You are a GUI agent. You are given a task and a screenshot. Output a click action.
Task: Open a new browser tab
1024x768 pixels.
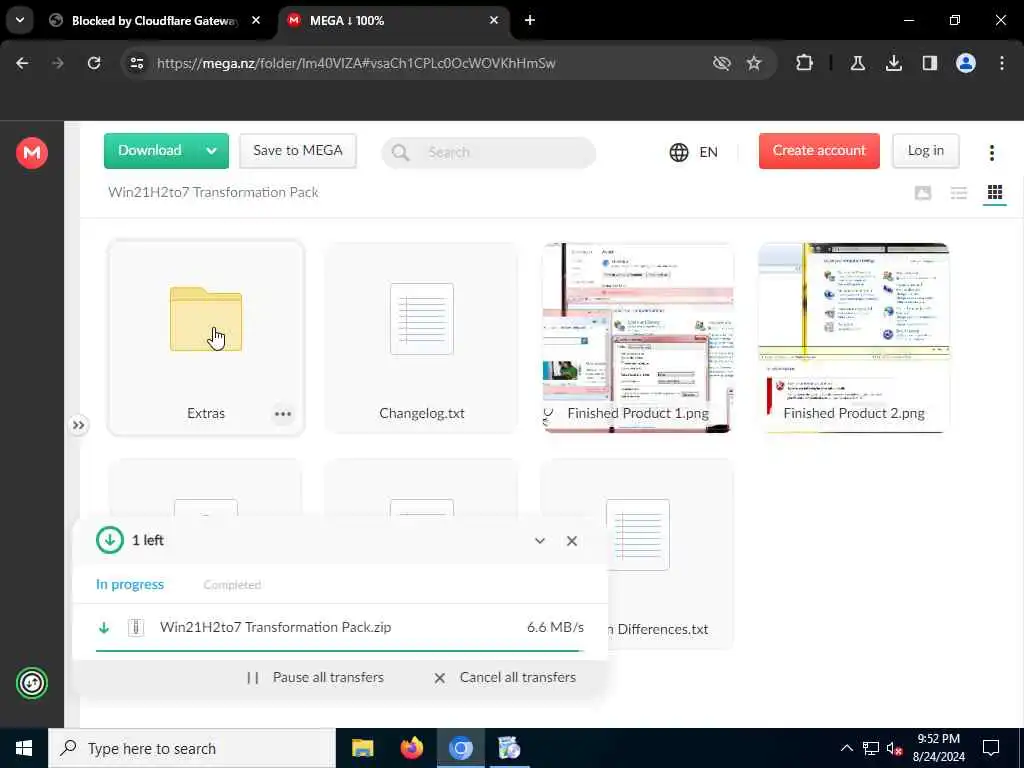[x=530, y=20]
